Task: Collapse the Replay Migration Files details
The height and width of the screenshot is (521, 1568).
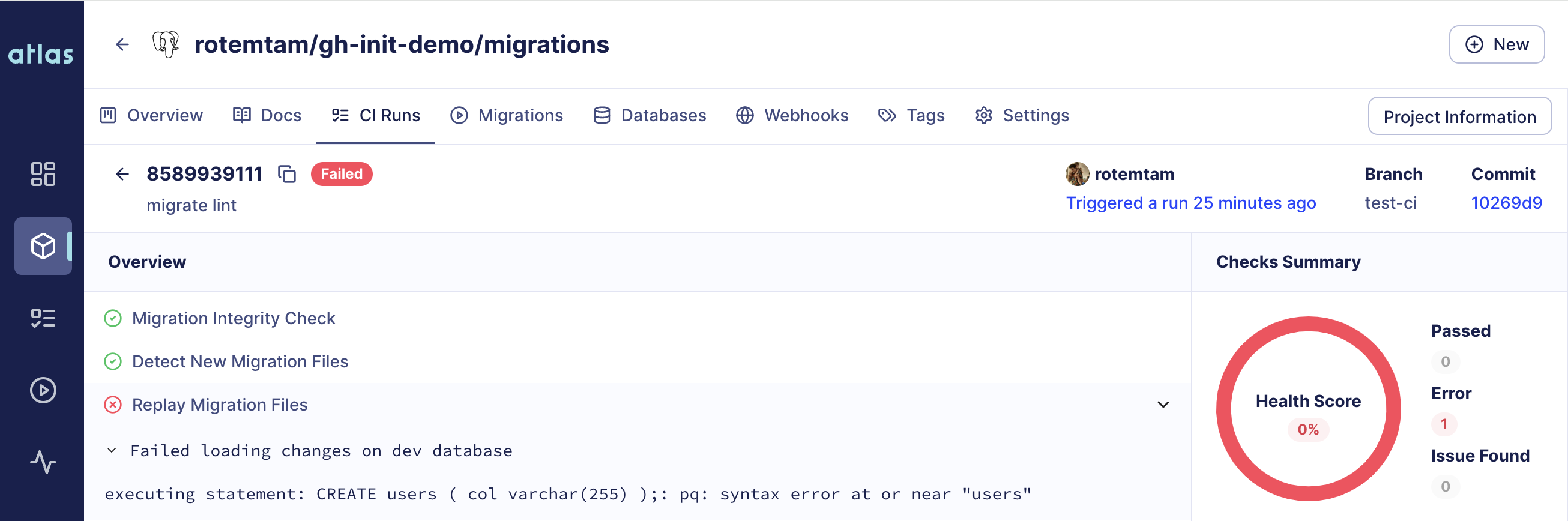Action: point(1164,405)
